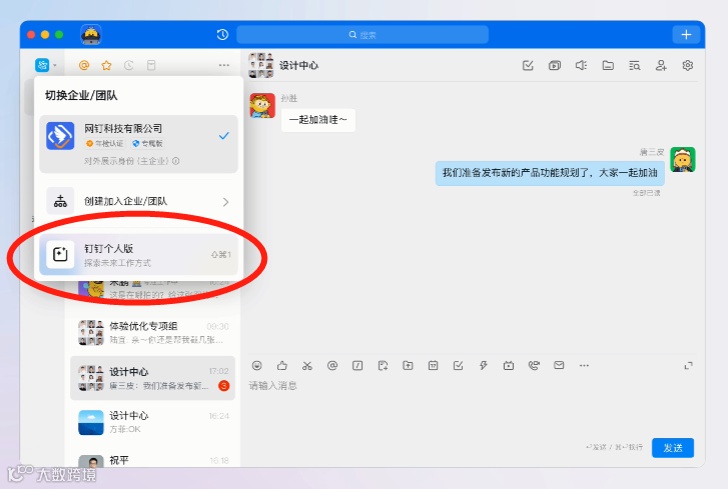
Task: Click the new document icon in input toolbar
Action: pos(383,365)
